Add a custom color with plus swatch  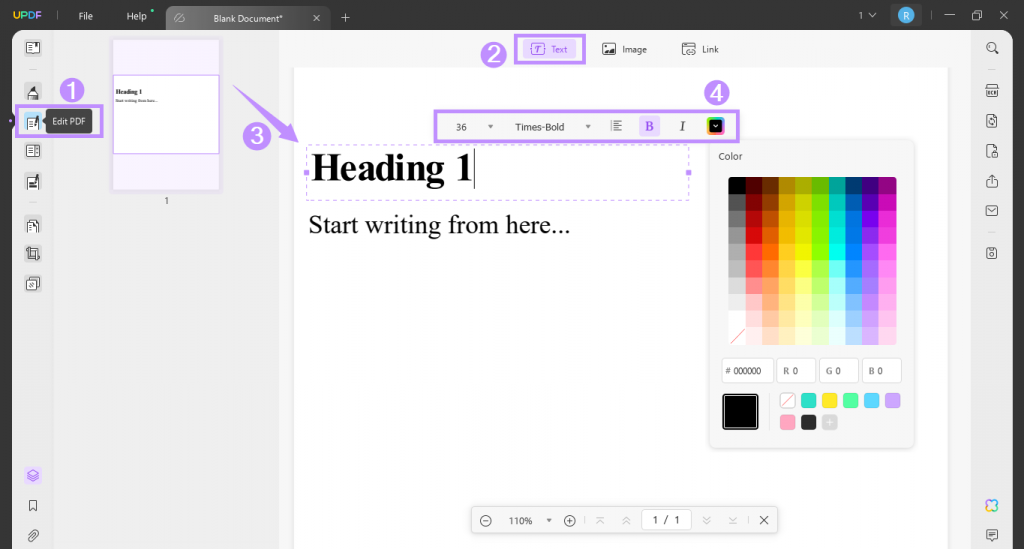point(829,422)
